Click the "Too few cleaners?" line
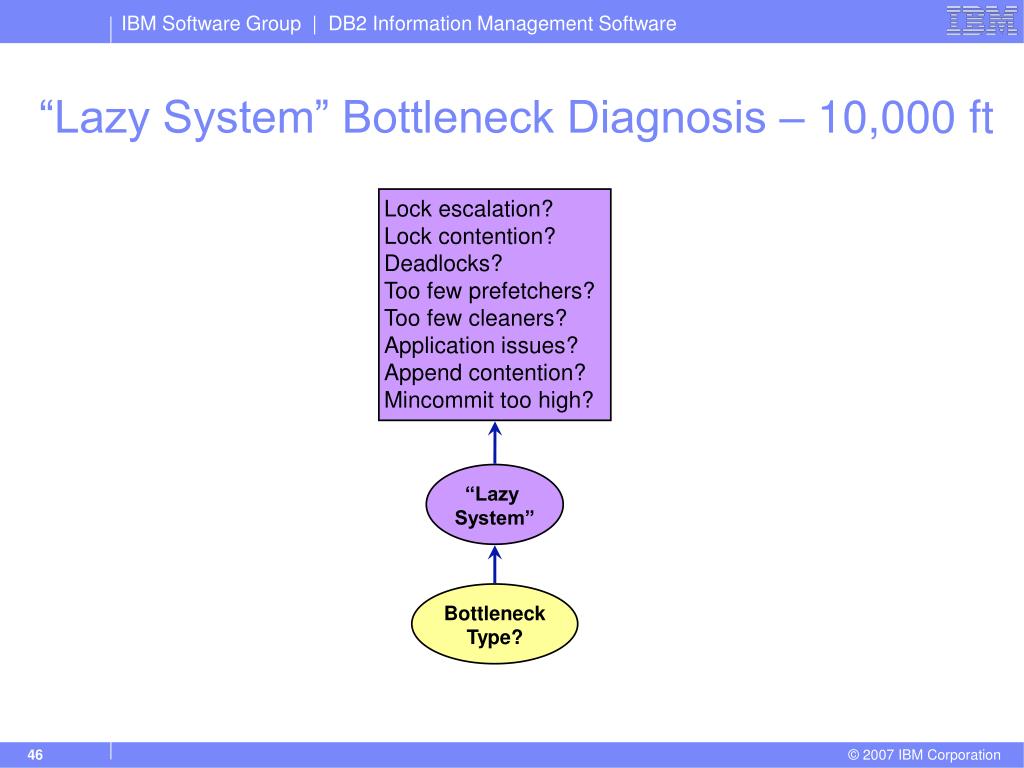The image size is (1024, 768). [x=475, y=319]
